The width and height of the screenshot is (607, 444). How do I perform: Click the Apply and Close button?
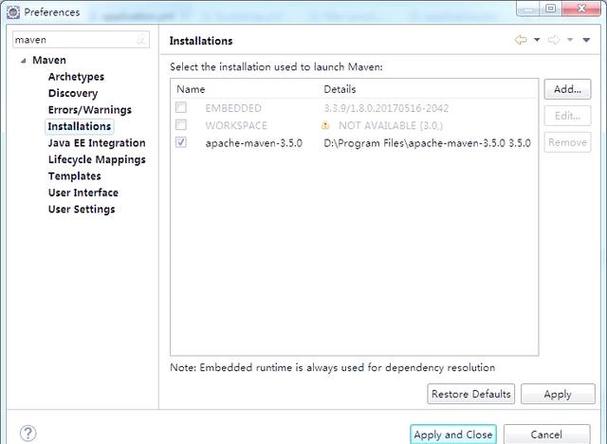[452, 434]
